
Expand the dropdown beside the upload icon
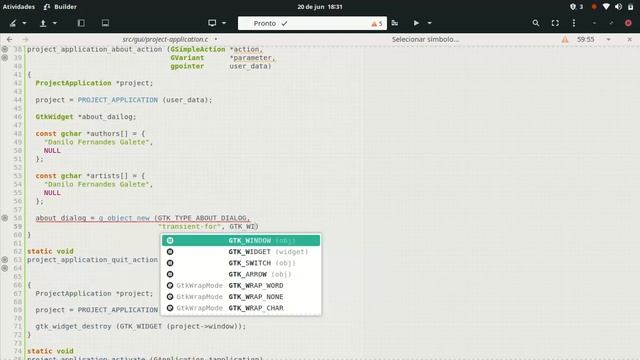tap(55, 23)
